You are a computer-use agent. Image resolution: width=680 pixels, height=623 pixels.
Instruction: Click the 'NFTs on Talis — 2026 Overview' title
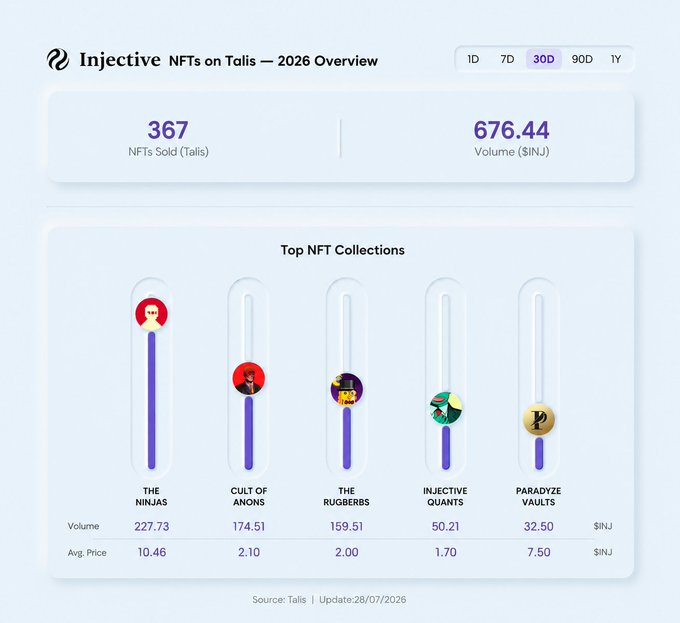coord(273,61)
